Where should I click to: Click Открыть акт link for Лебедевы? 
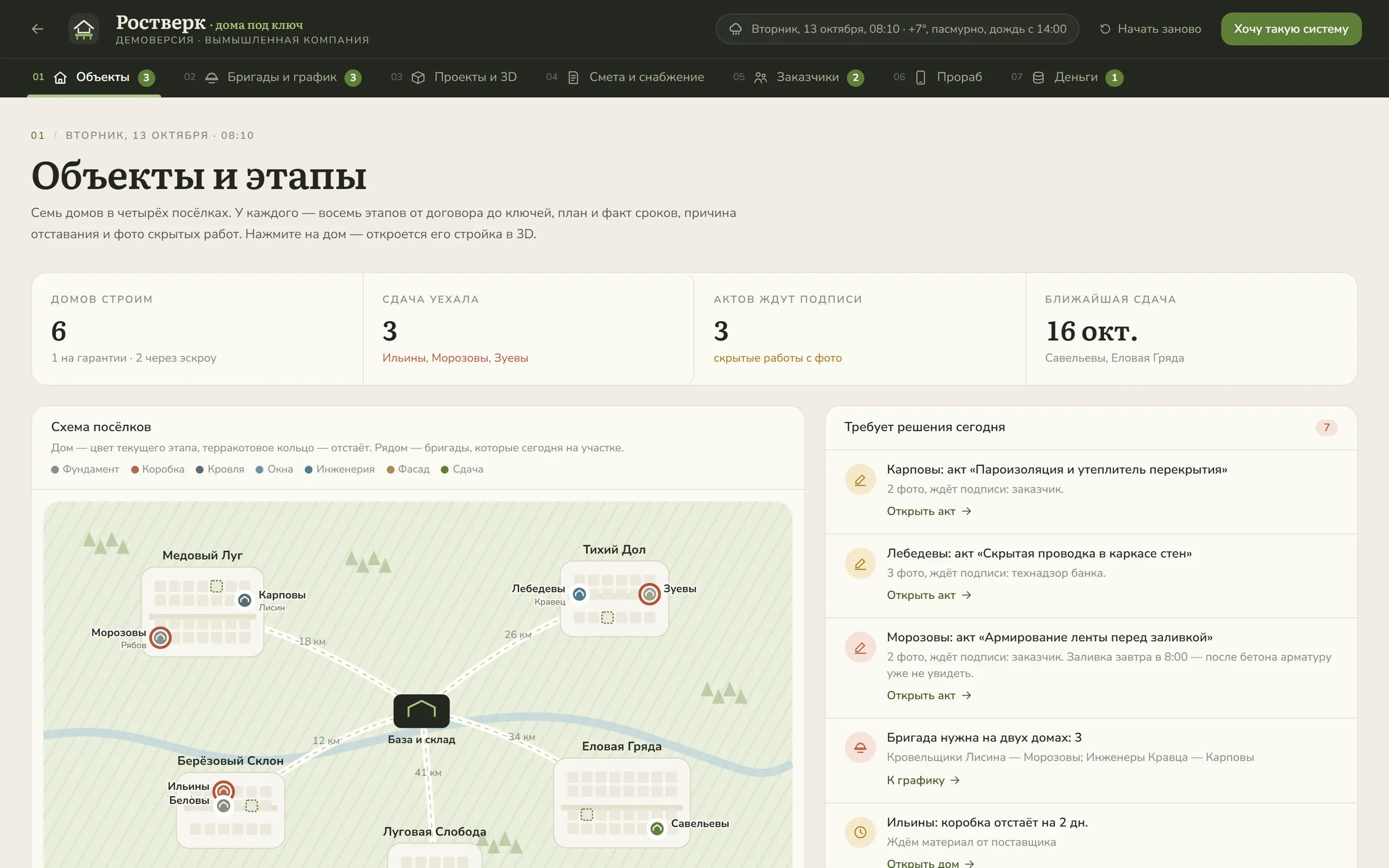point(929,595)
